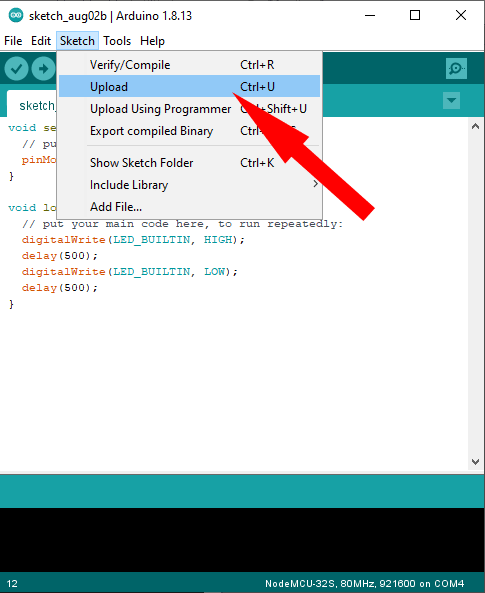This screenshot has height=593, width=485.
Task: Open the tab options dropdown arrow
Action: (451, 100)
